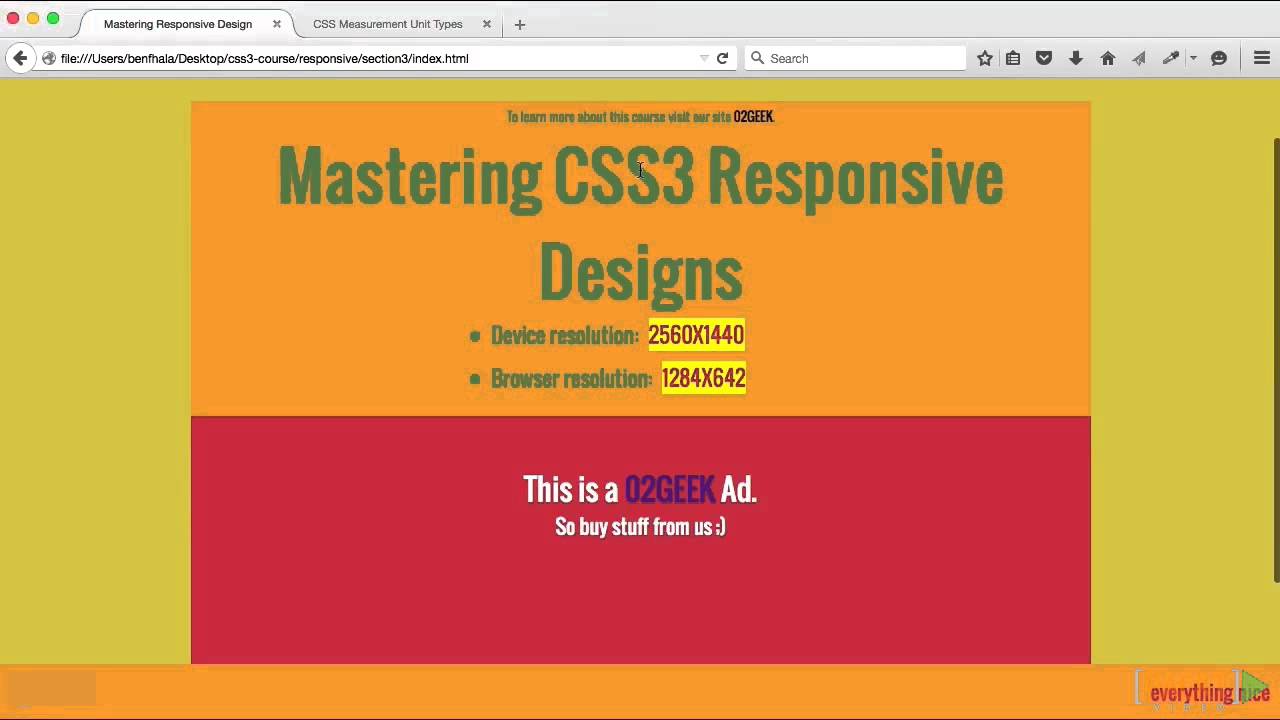Click the magnifier in the search box
The height and width of the screenshot is (720, 1280).
757,58
